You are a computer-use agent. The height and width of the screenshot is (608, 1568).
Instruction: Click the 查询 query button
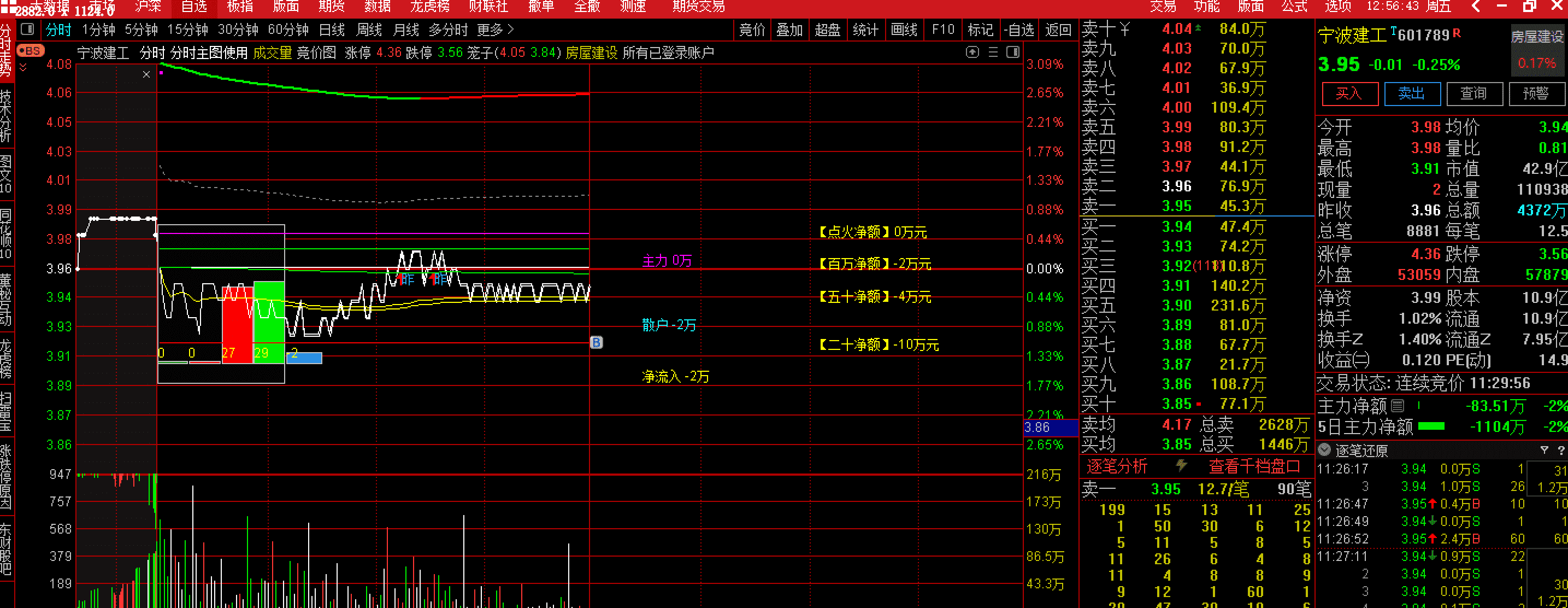pyautogui.click(x=1474, y=94)
